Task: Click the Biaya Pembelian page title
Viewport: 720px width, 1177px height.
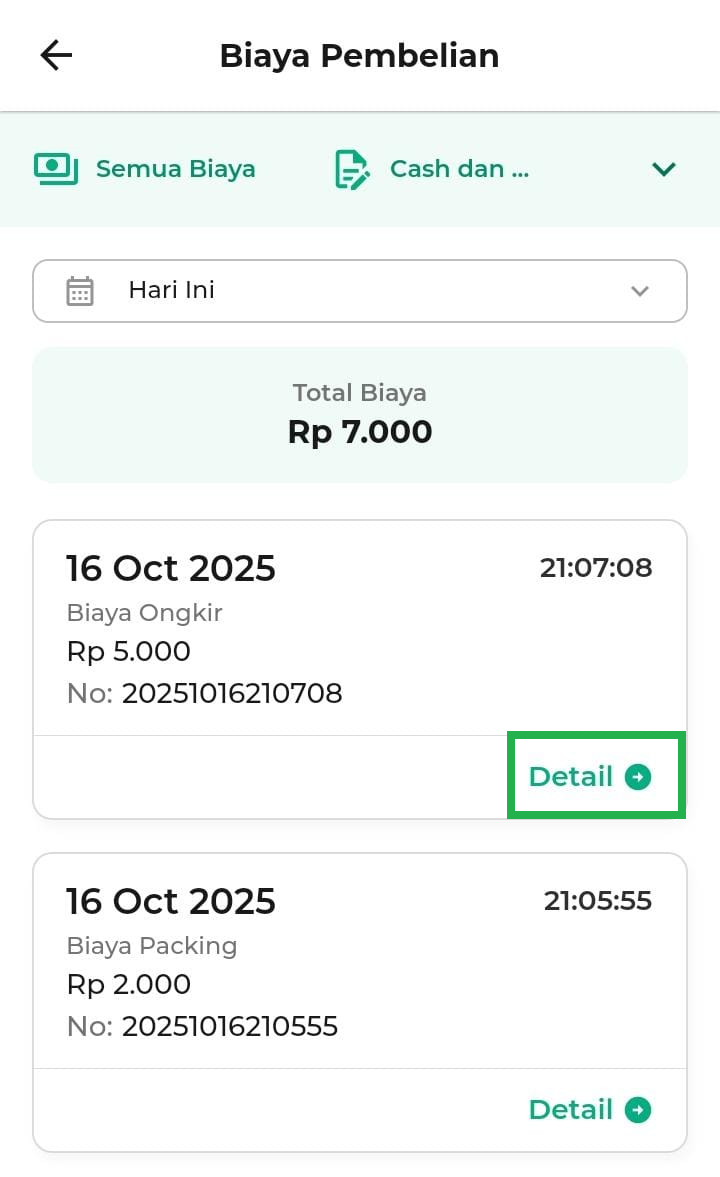Action: coord(359,56)
